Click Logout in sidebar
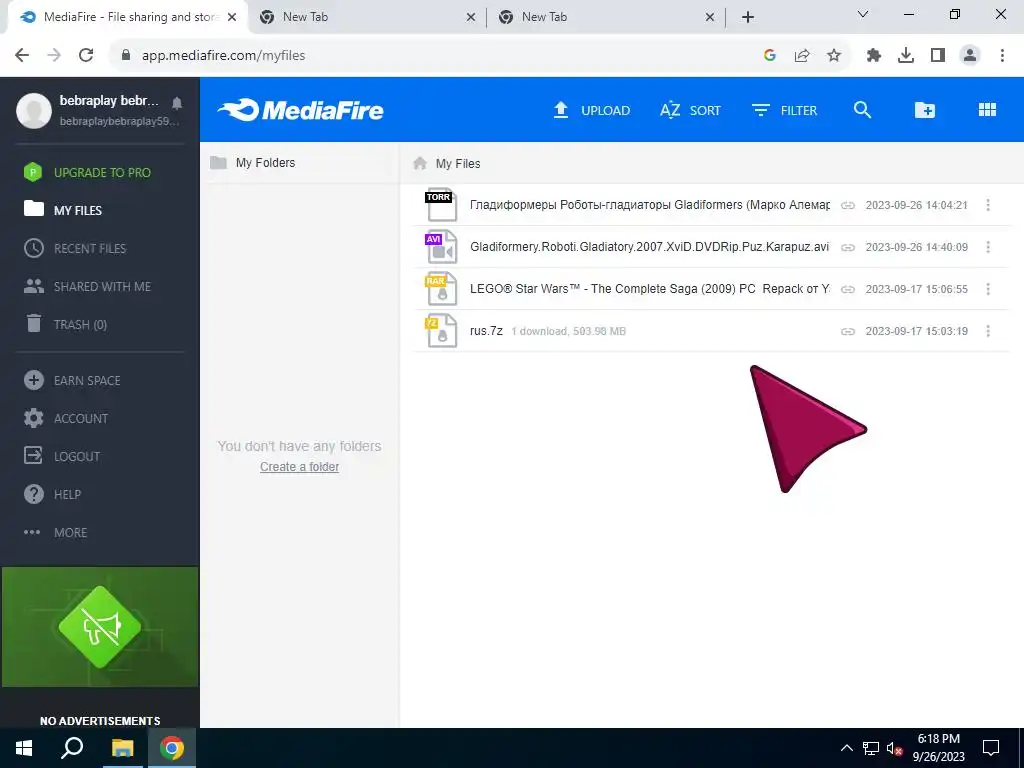 coord(62,456)
